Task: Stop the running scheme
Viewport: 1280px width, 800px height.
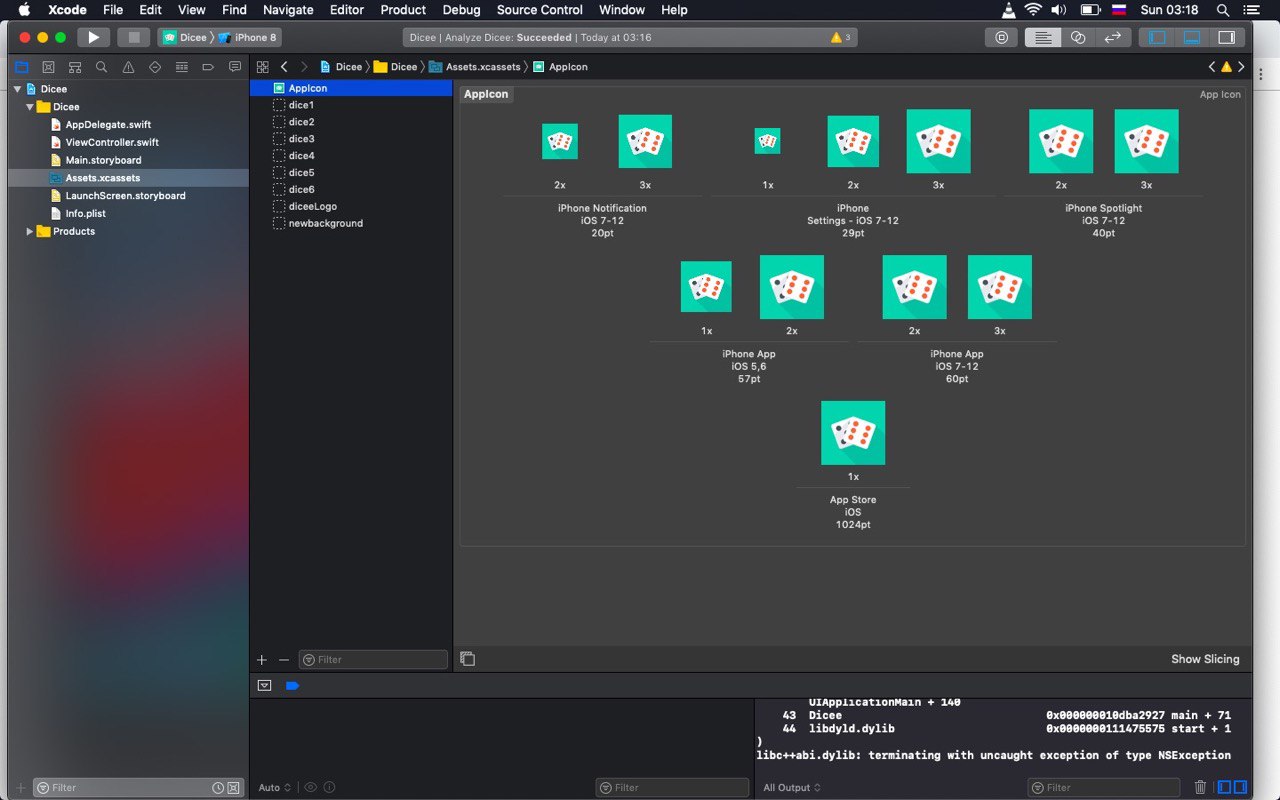Action: click(x=133, y=37)
